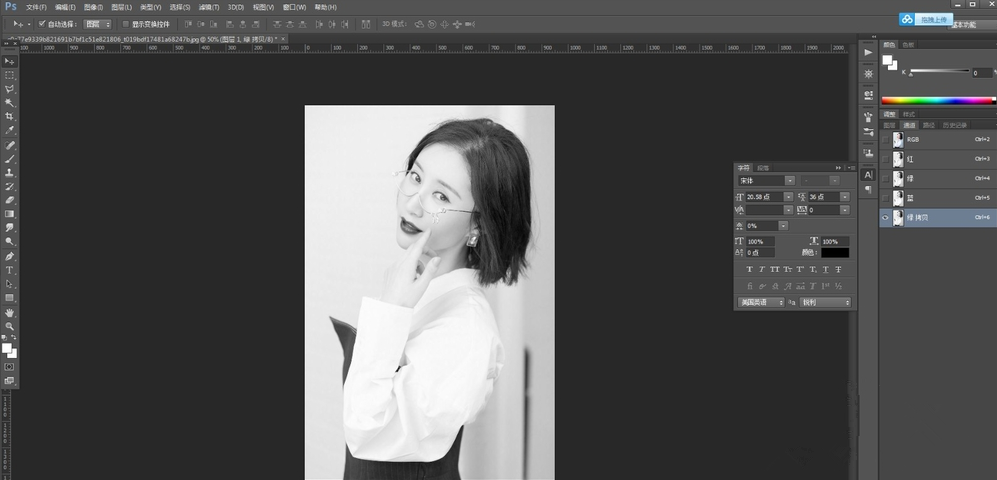
Task: Enable the 显示变换控件 checkbox
Action: (125, 23)
